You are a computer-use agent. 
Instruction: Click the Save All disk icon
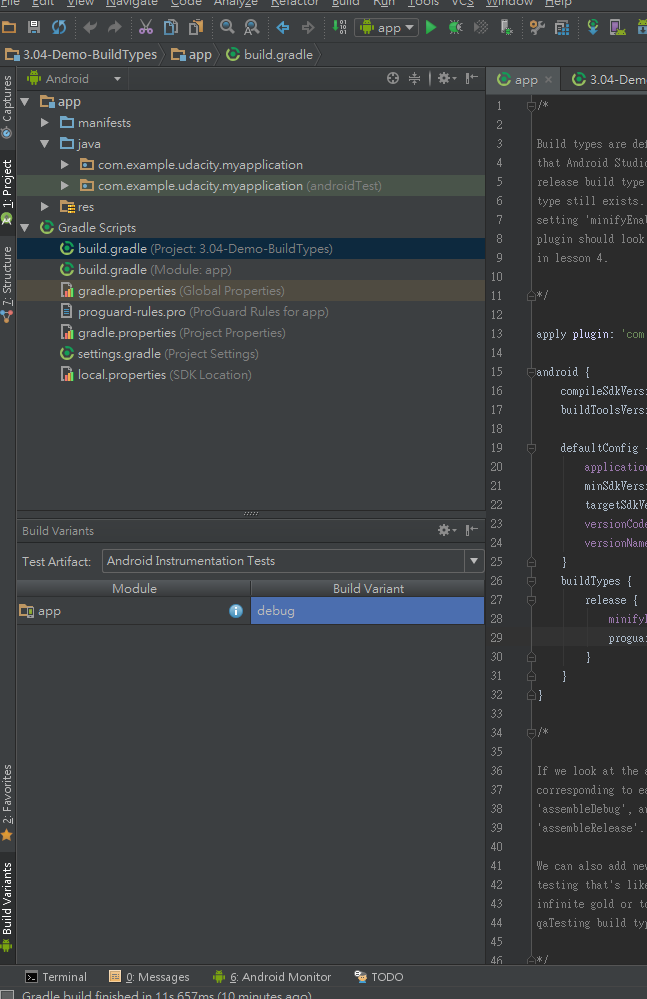pyautogui.click(x=34, y=27)
